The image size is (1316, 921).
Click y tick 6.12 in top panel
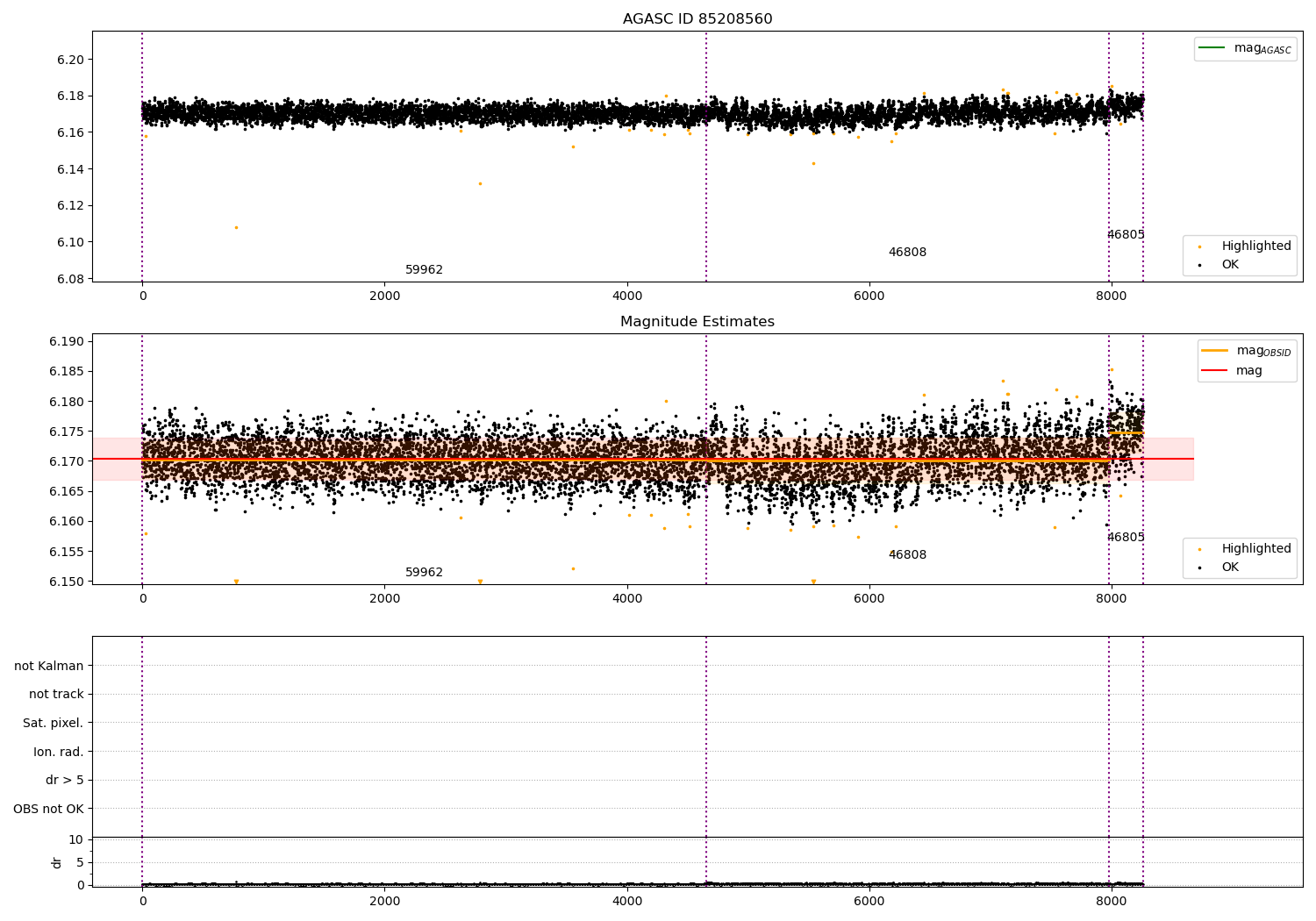click(71, 206)
